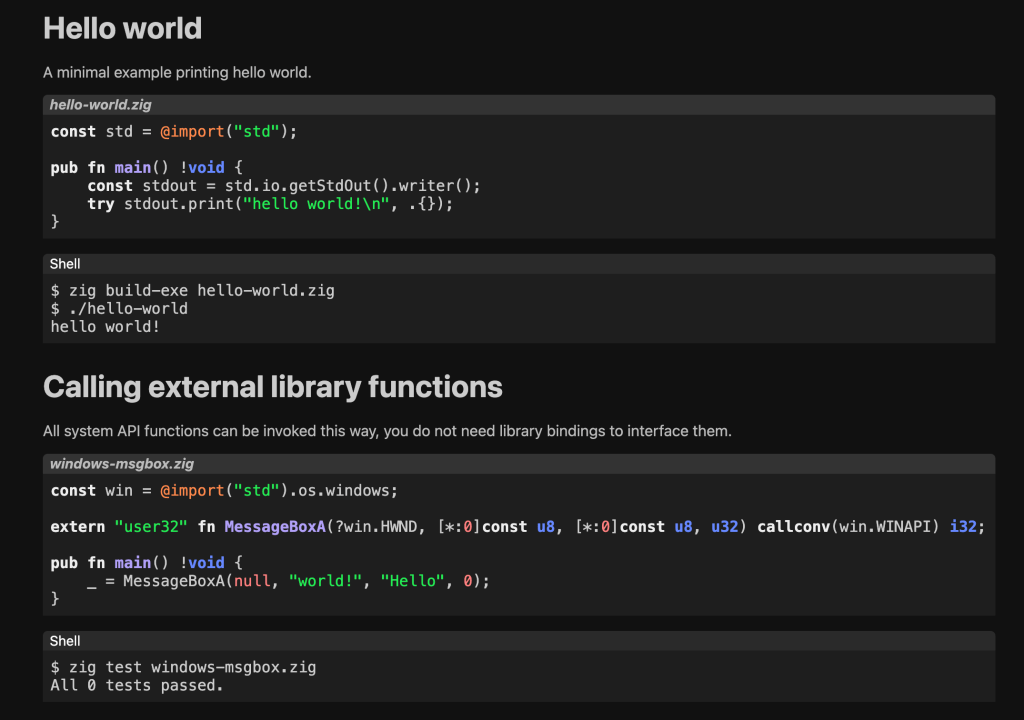Click the callconv(win.WINAPI) text

(848, 526)
